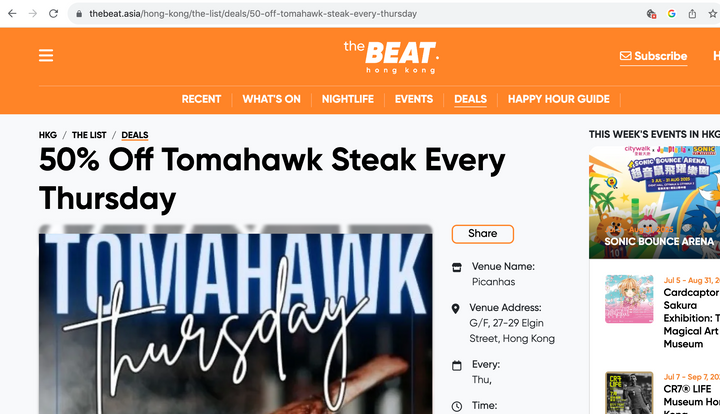The image size is (720, 414).
Task: Click the Google icon in address bar
Action: [x=671, y=14]
